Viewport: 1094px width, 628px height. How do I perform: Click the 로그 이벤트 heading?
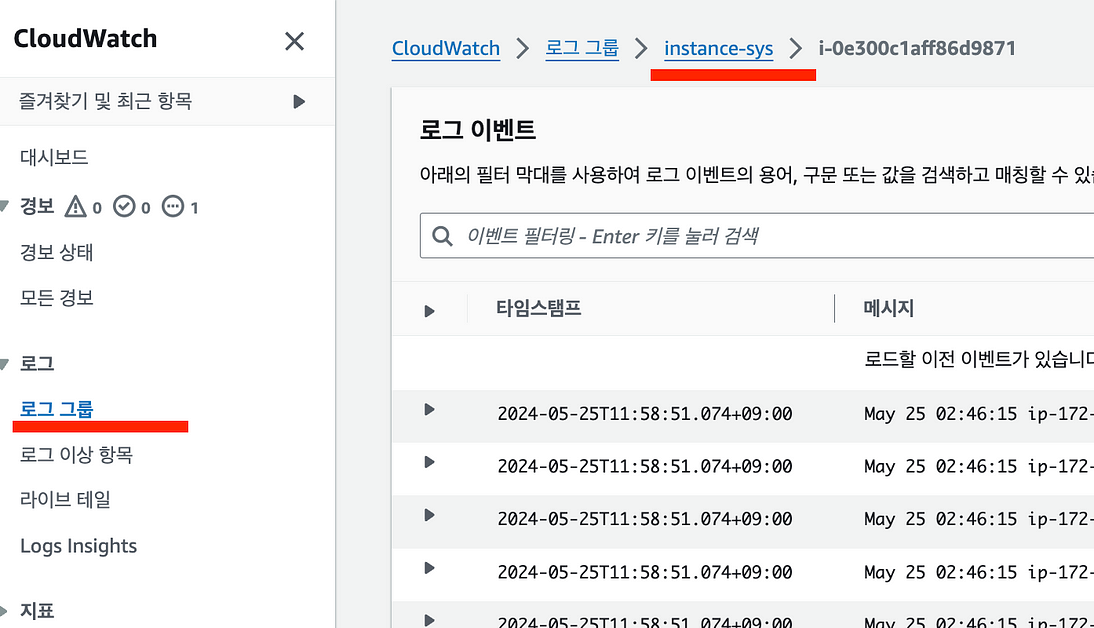click(x=478, y=130)
